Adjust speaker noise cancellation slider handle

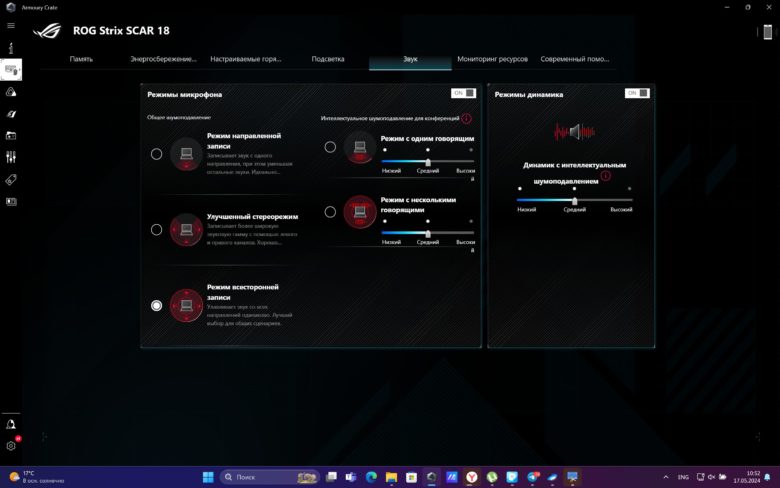[x=575, y=201]
